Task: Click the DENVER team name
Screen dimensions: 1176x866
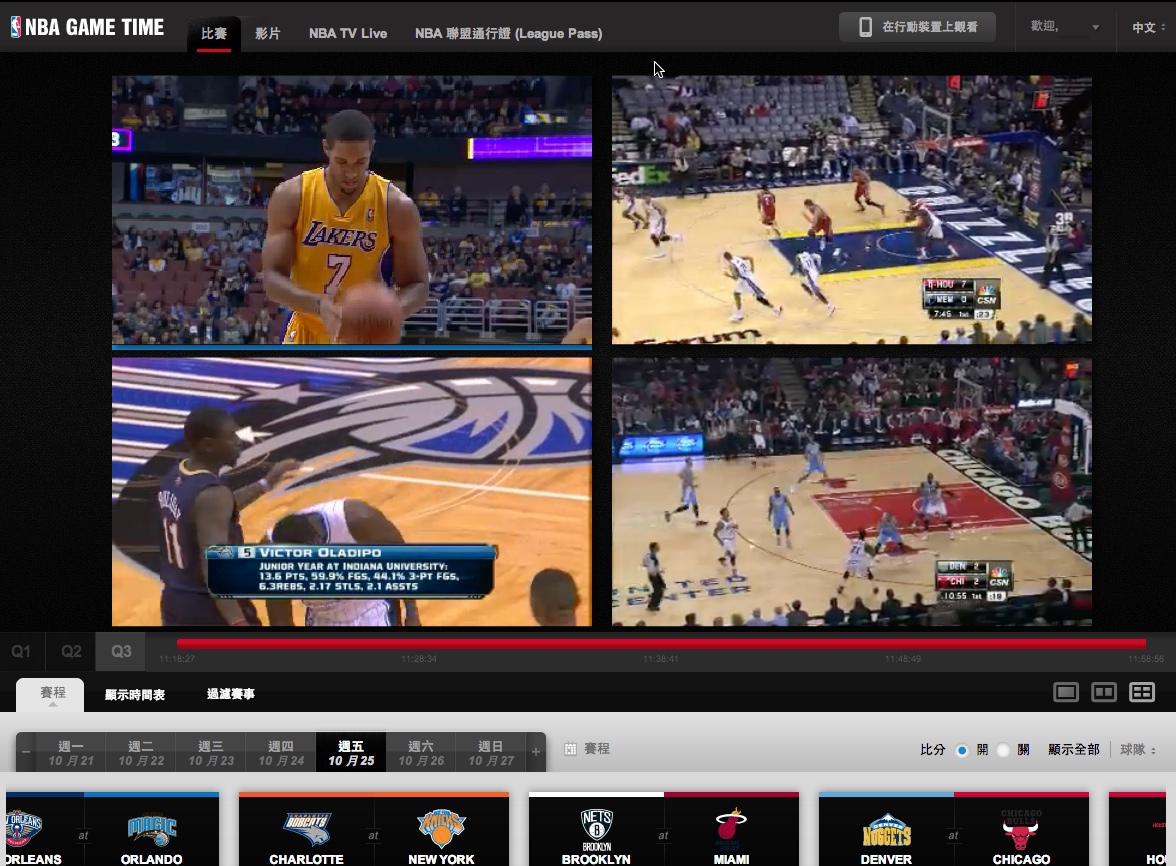Action: click(886, 859)
